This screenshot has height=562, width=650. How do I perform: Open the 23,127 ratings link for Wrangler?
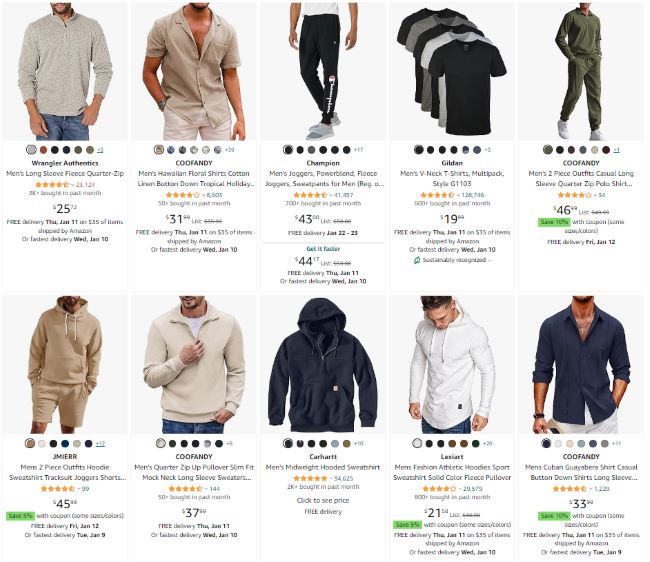[85, 184]
